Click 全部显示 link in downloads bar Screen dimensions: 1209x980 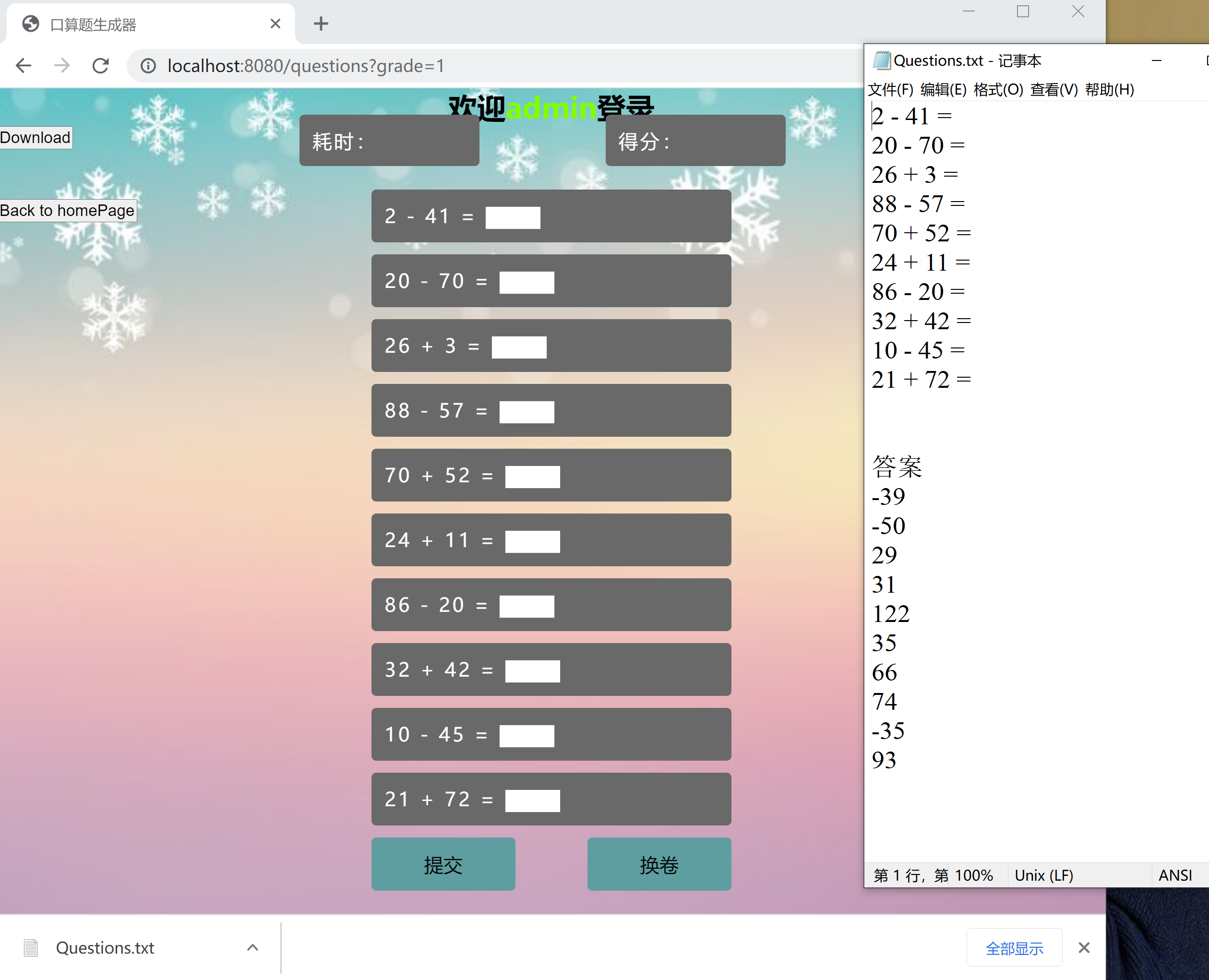(1014, 947)
